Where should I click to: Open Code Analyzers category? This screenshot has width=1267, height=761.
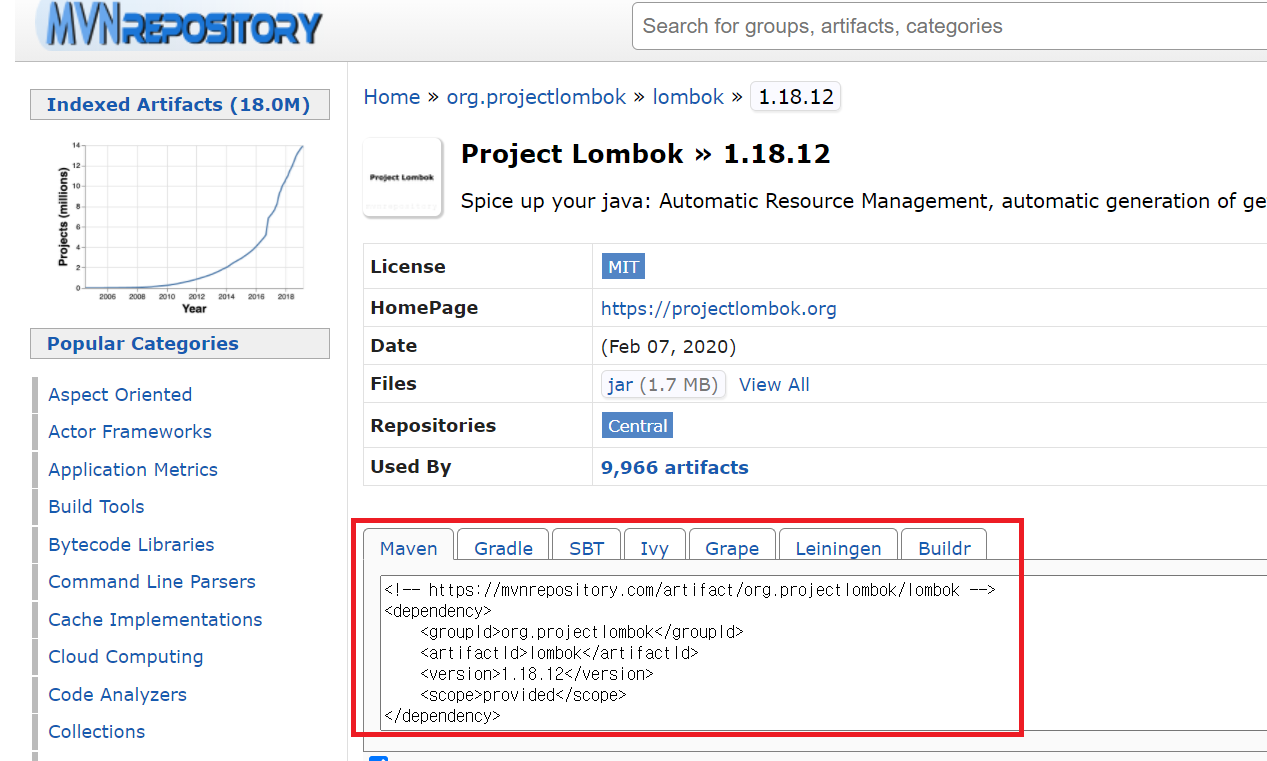click(117, 695)
